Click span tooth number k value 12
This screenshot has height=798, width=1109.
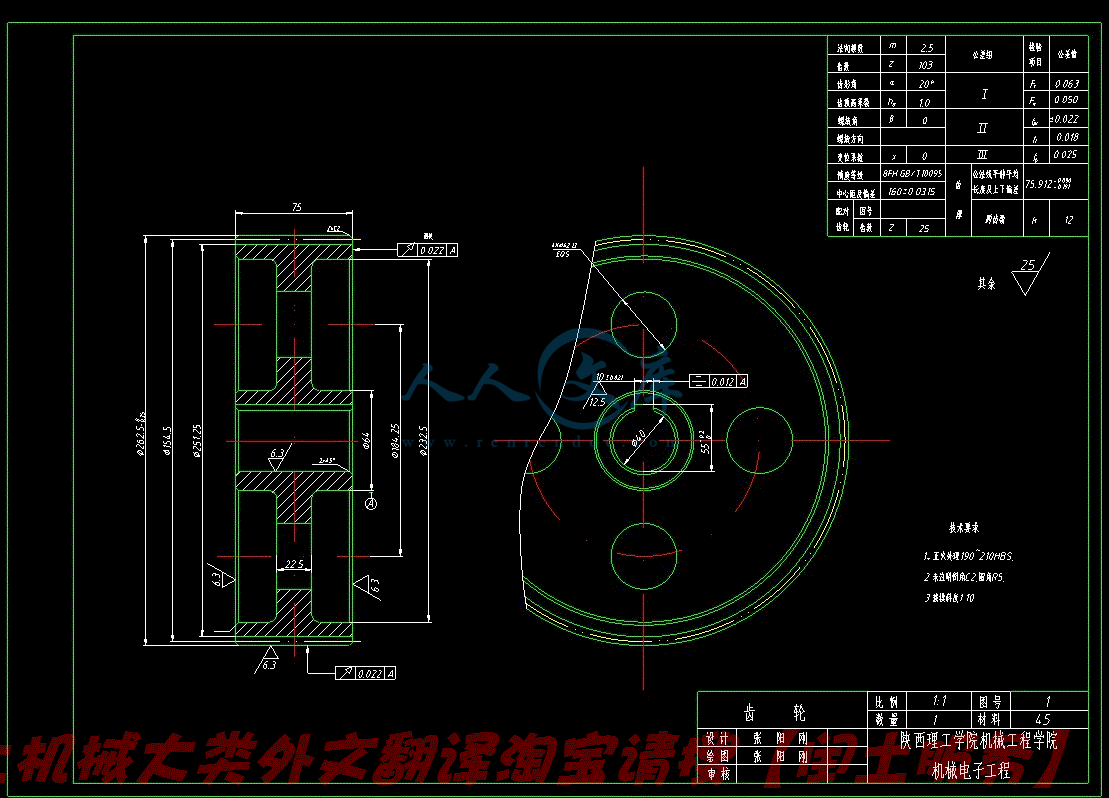click(1069, 220)
